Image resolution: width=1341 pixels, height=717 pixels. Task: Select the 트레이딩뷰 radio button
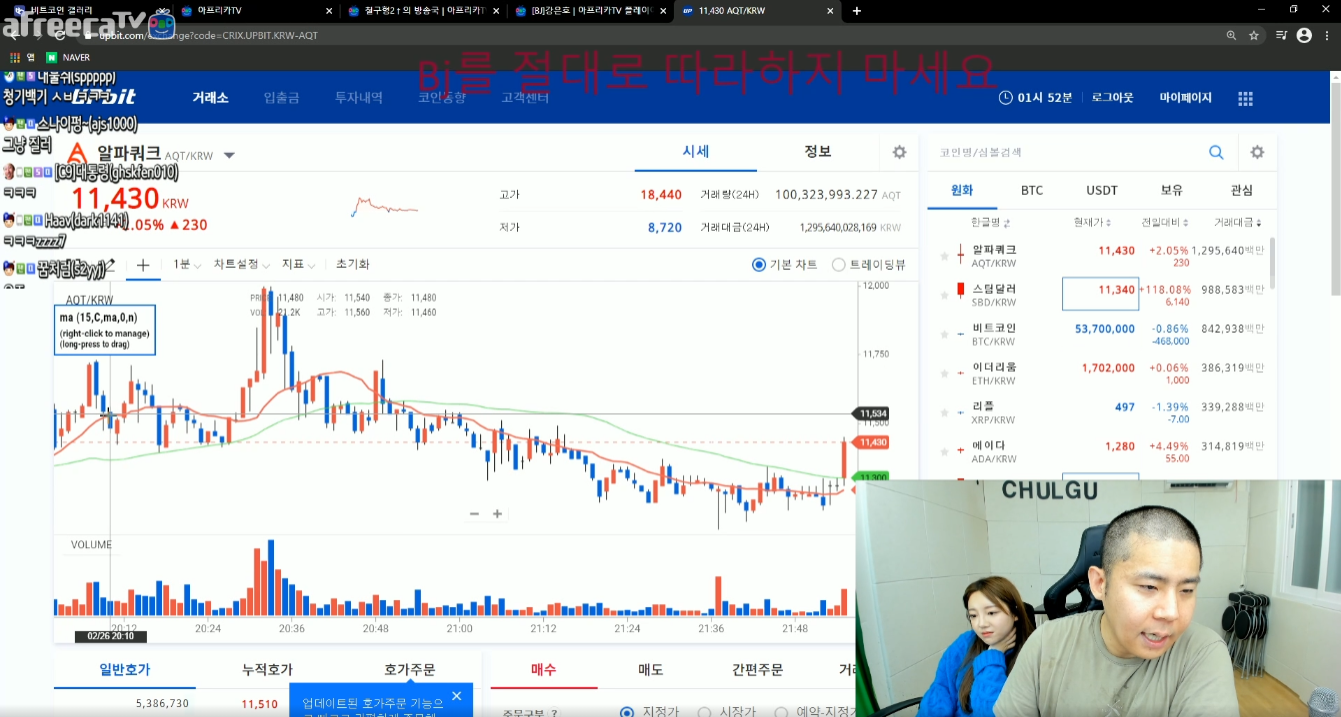[x=839, y=265]
